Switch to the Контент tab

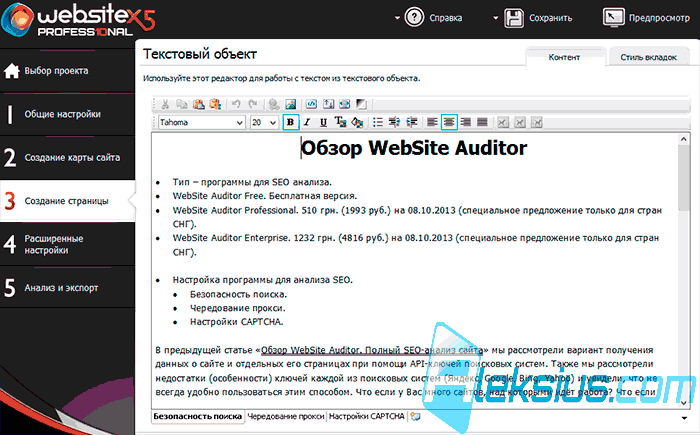point(564,57)
